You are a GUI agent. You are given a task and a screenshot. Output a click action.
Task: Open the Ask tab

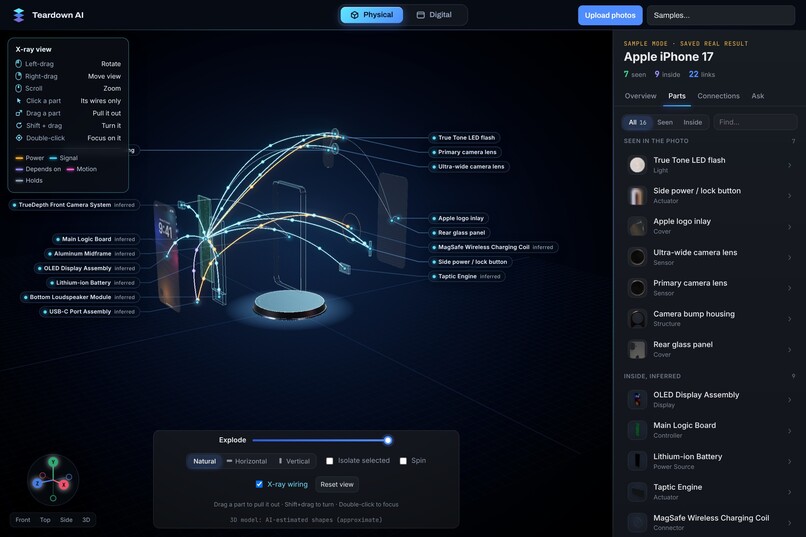[x=758, y=96]
